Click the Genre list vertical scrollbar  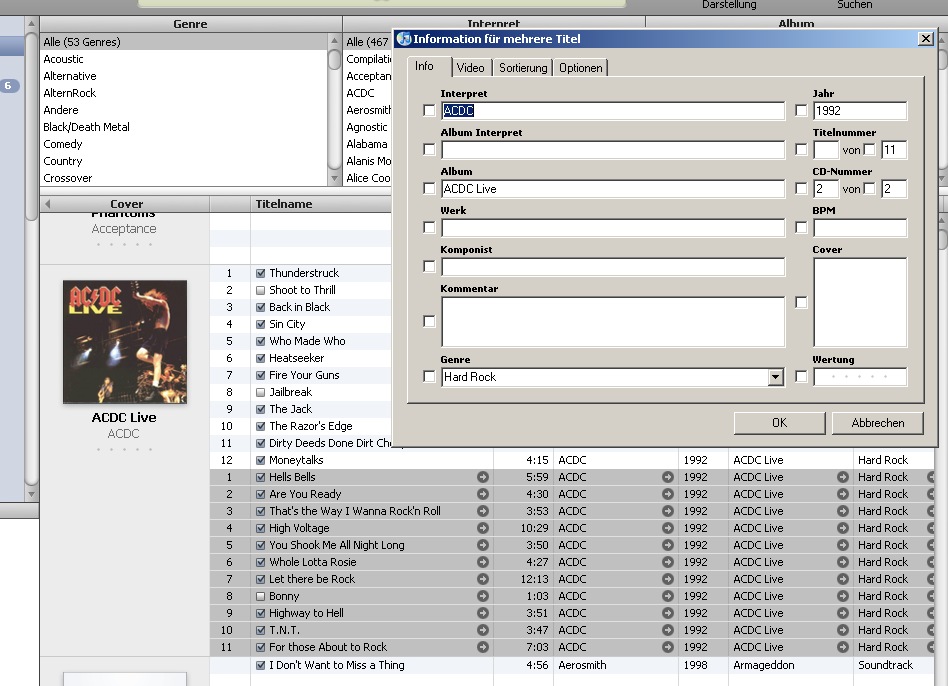click(334, 109)
